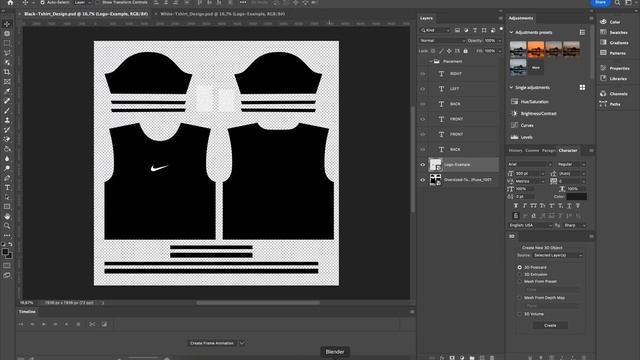The height and width of the screenshot is (360, 640).
Task: Click the Create button in 3D panel
Action: [550, 325]
